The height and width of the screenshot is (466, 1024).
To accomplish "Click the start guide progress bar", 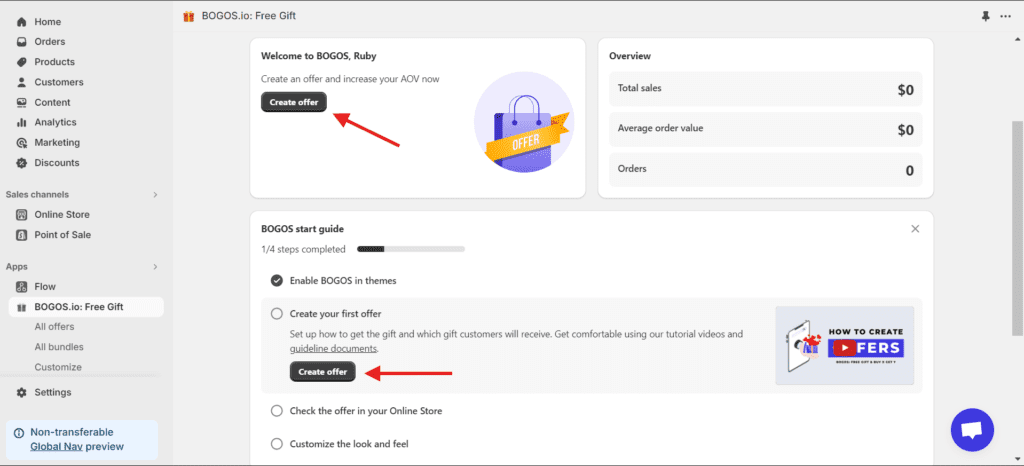I will tap(410, 249).
